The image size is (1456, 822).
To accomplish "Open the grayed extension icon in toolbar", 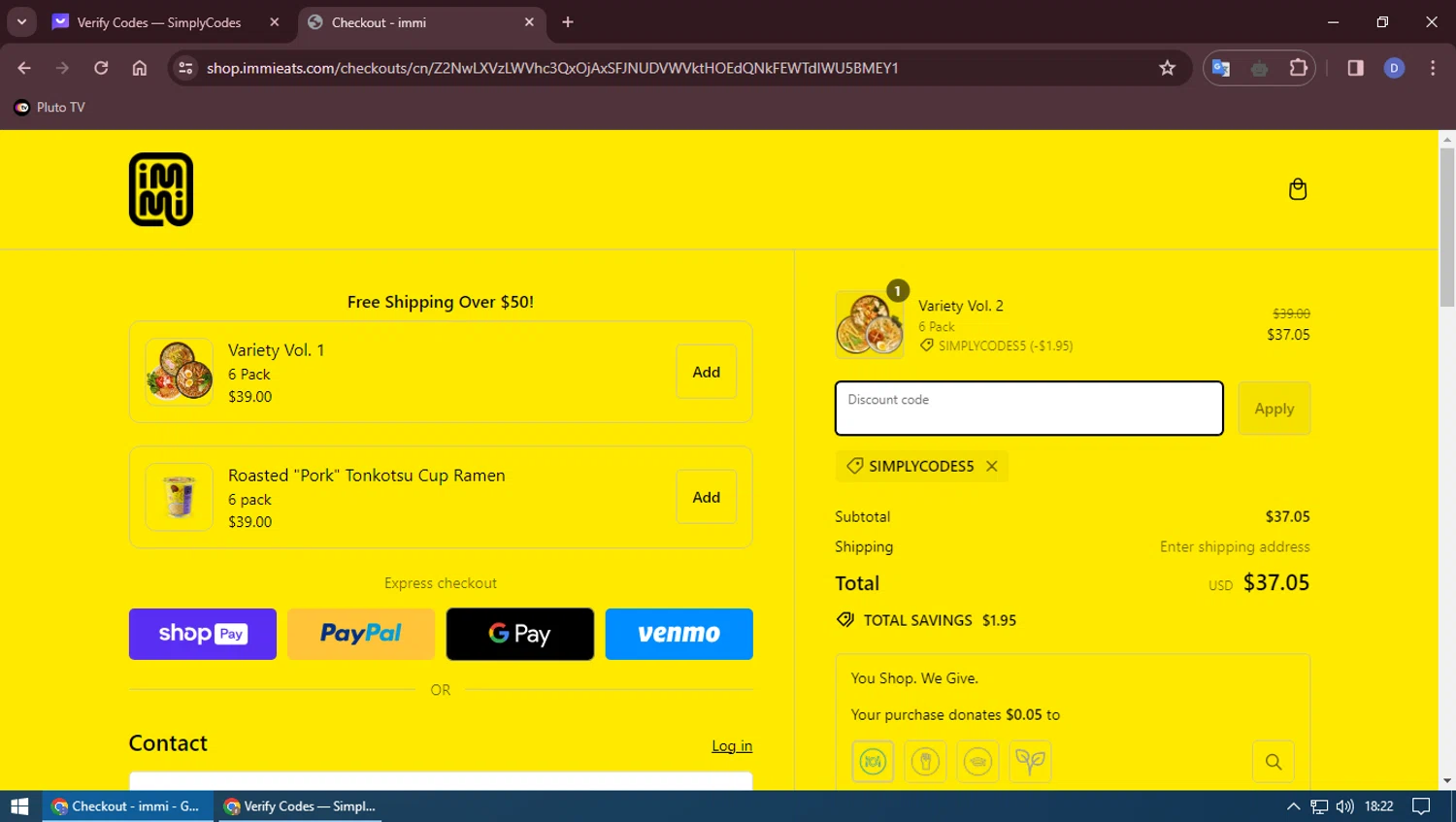I will pos(1259,68).
